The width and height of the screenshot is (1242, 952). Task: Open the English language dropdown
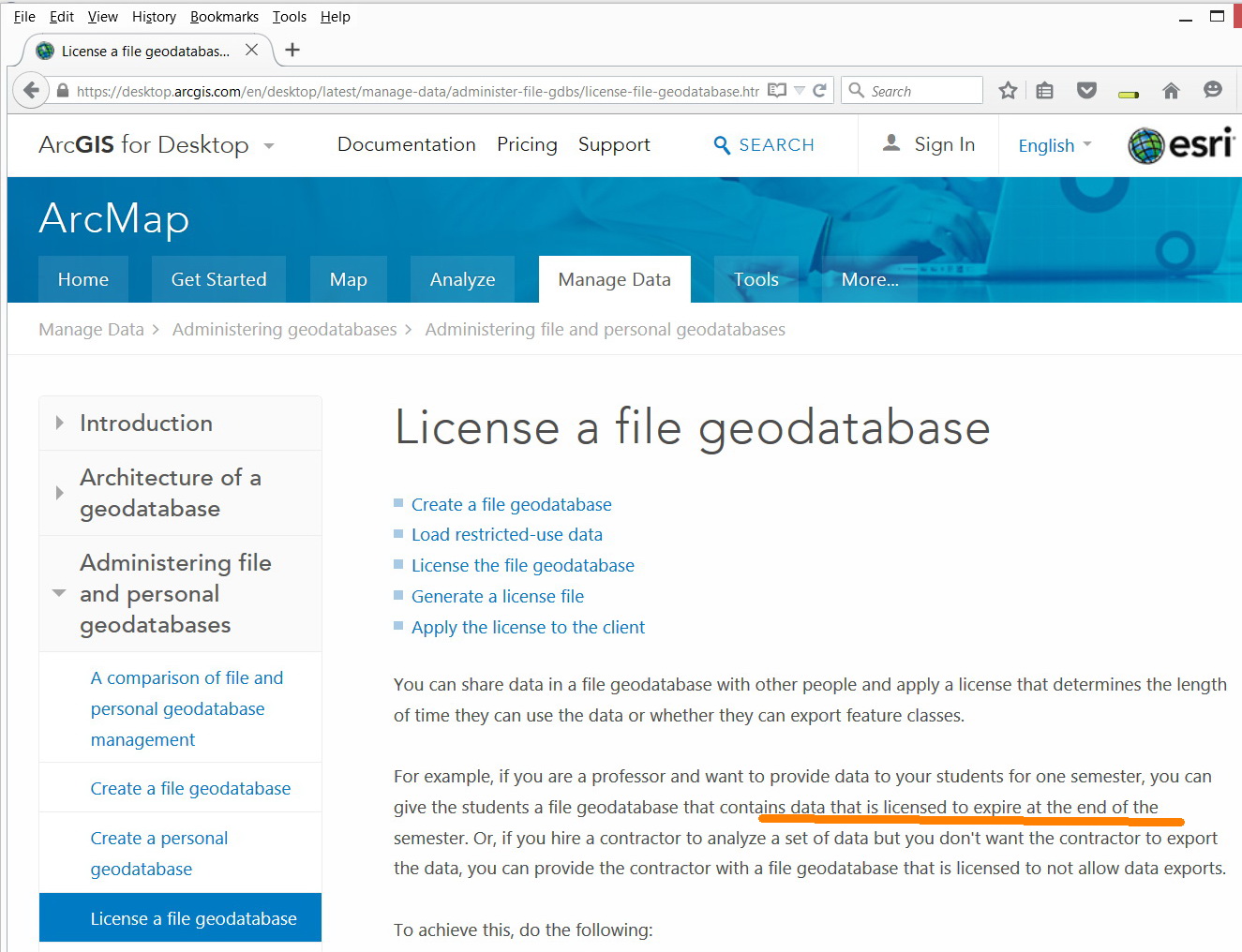coord(1055,145)
